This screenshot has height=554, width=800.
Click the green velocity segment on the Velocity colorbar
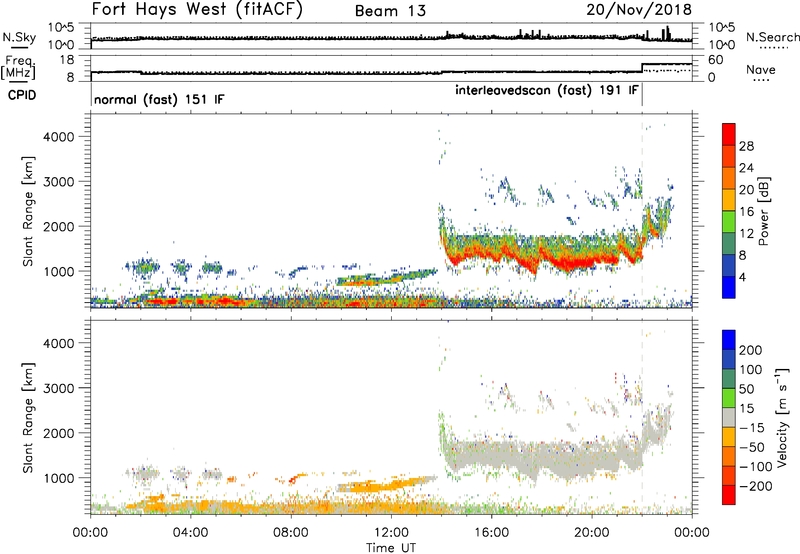coord(729,398)
